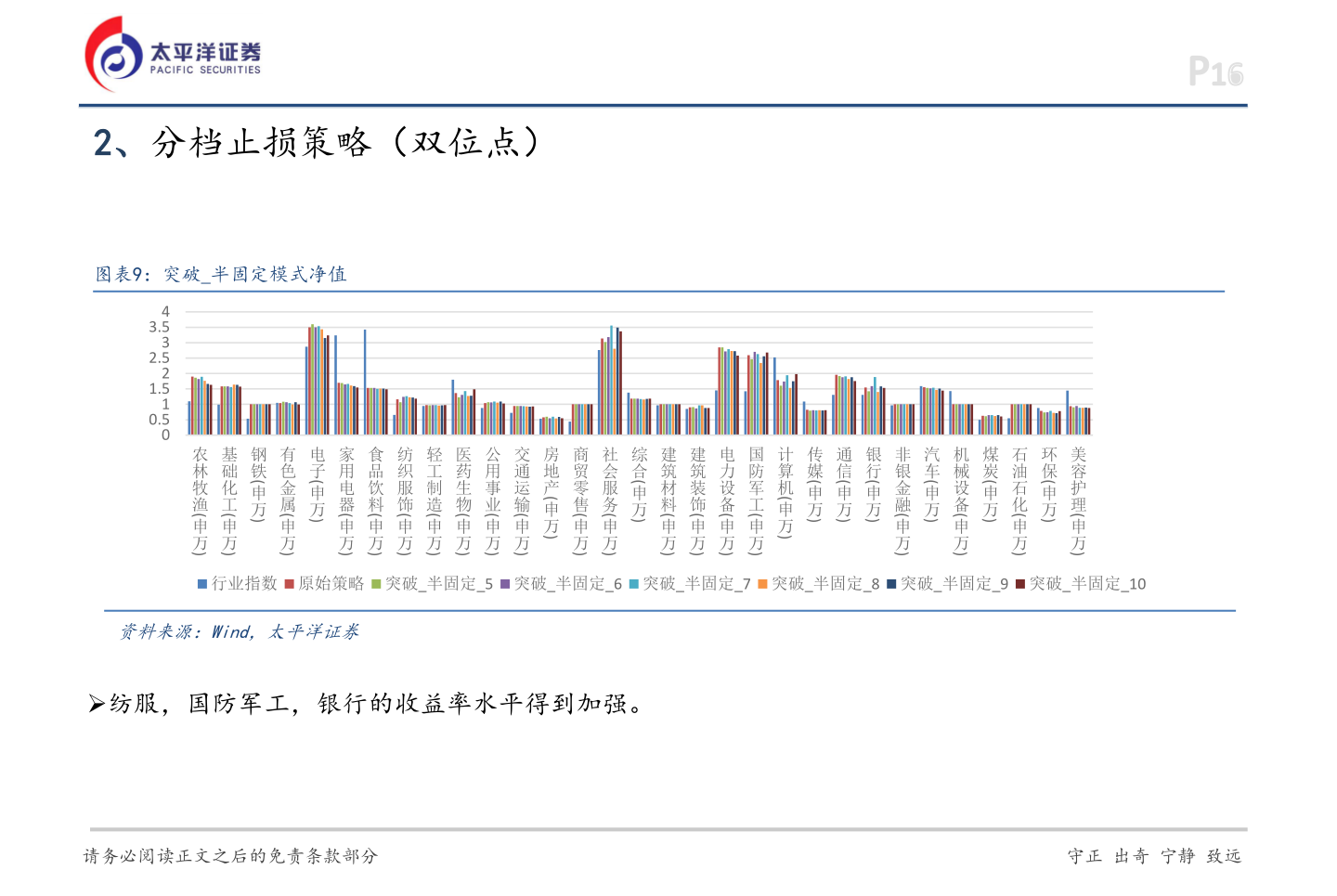Open the 图表9: 突破_半固定模式净值 title

pos(219,275)
